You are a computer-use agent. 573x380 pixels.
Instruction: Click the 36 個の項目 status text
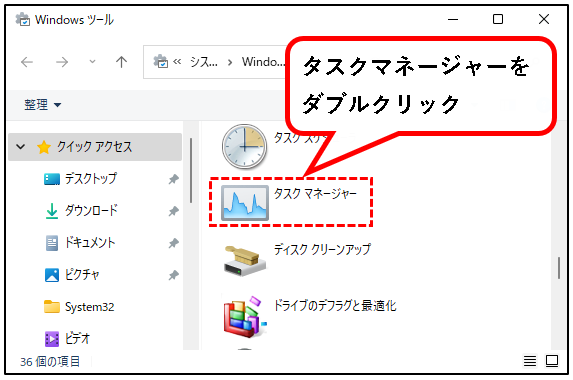point(50,361)
